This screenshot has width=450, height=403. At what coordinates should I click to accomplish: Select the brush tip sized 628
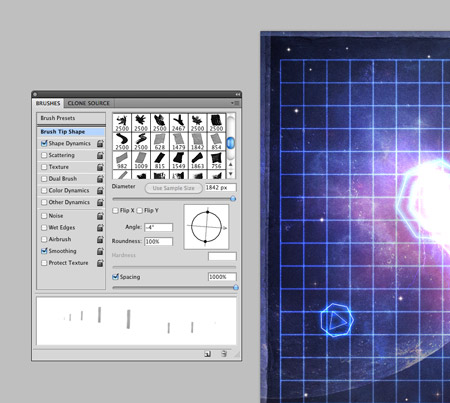coord(160,141)
